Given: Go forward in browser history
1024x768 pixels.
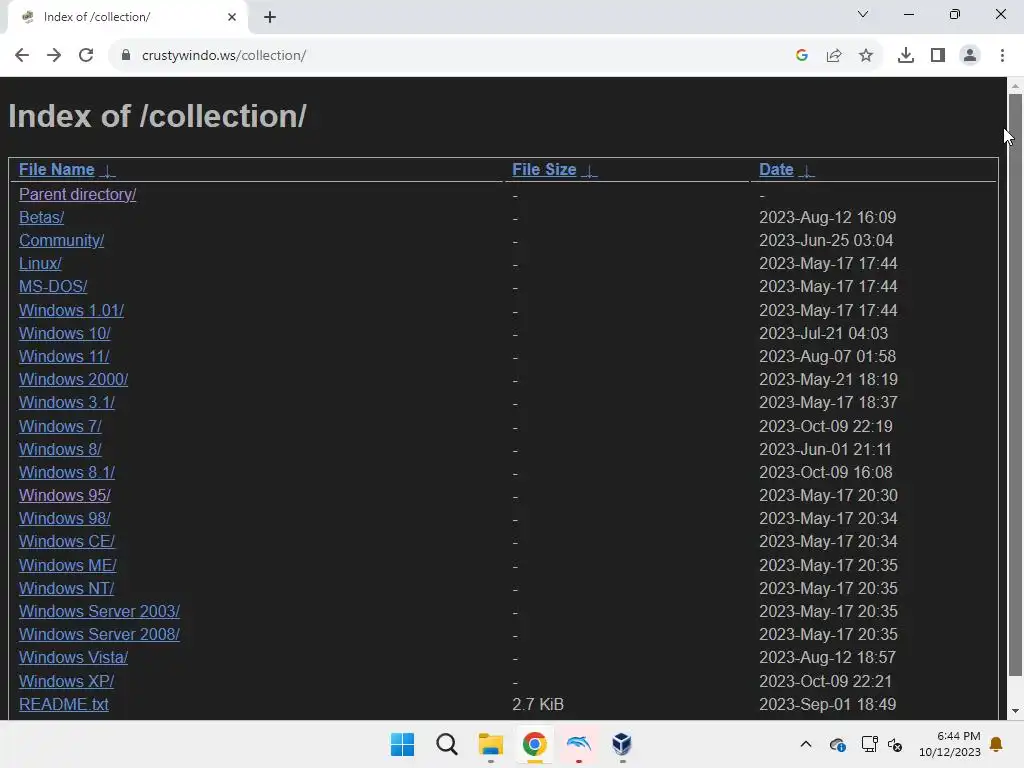Looking at the screenshot, I should click(54, 56).
